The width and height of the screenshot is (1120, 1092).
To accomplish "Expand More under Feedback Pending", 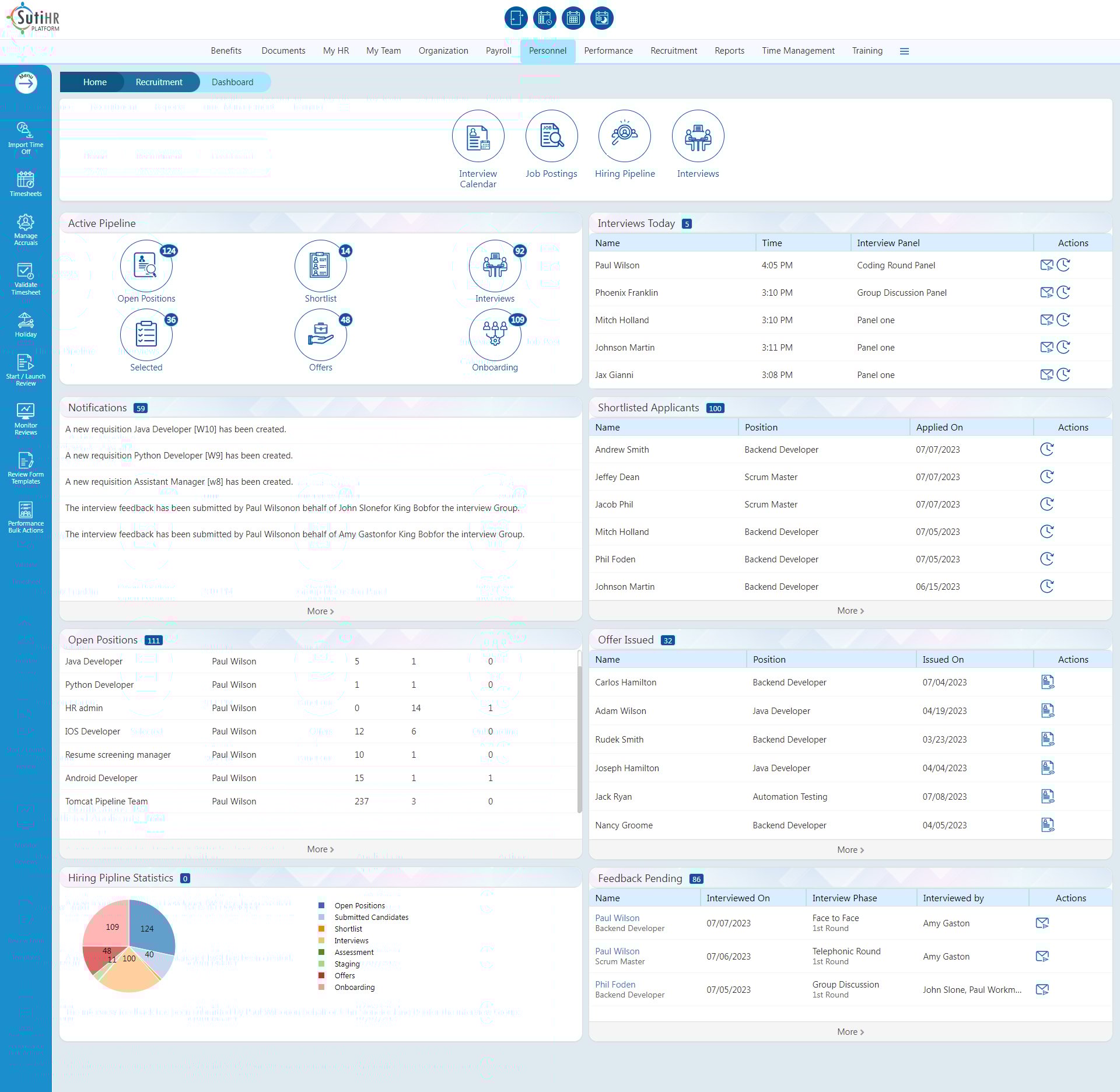I will pos(850,1031).
